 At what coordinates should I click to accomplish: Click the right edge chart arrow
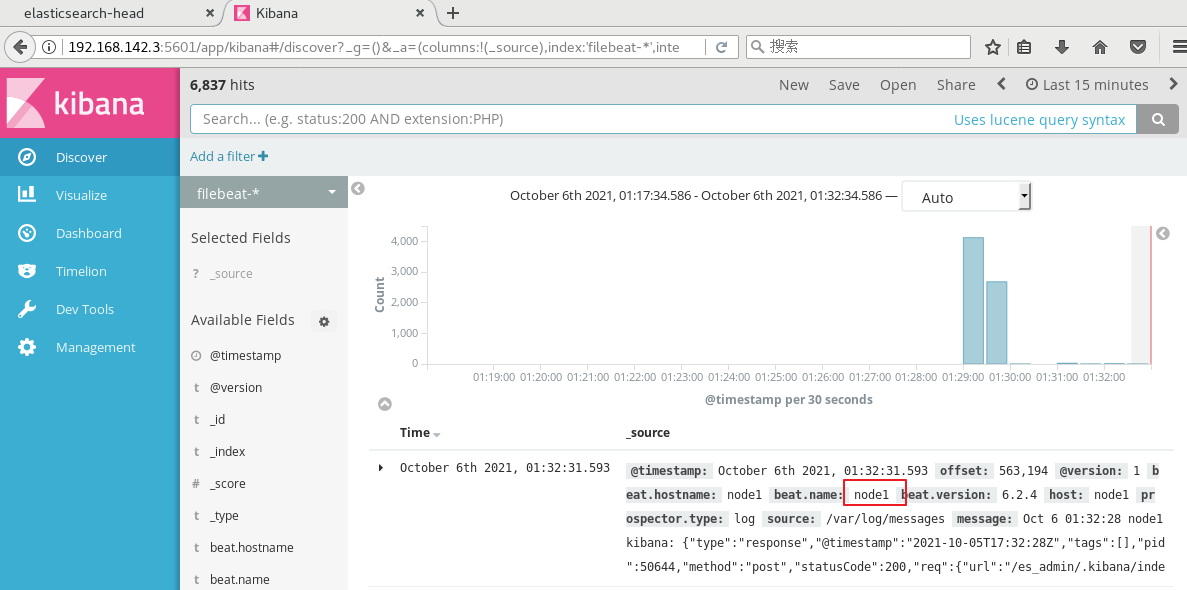click(x=1164, y=233)
